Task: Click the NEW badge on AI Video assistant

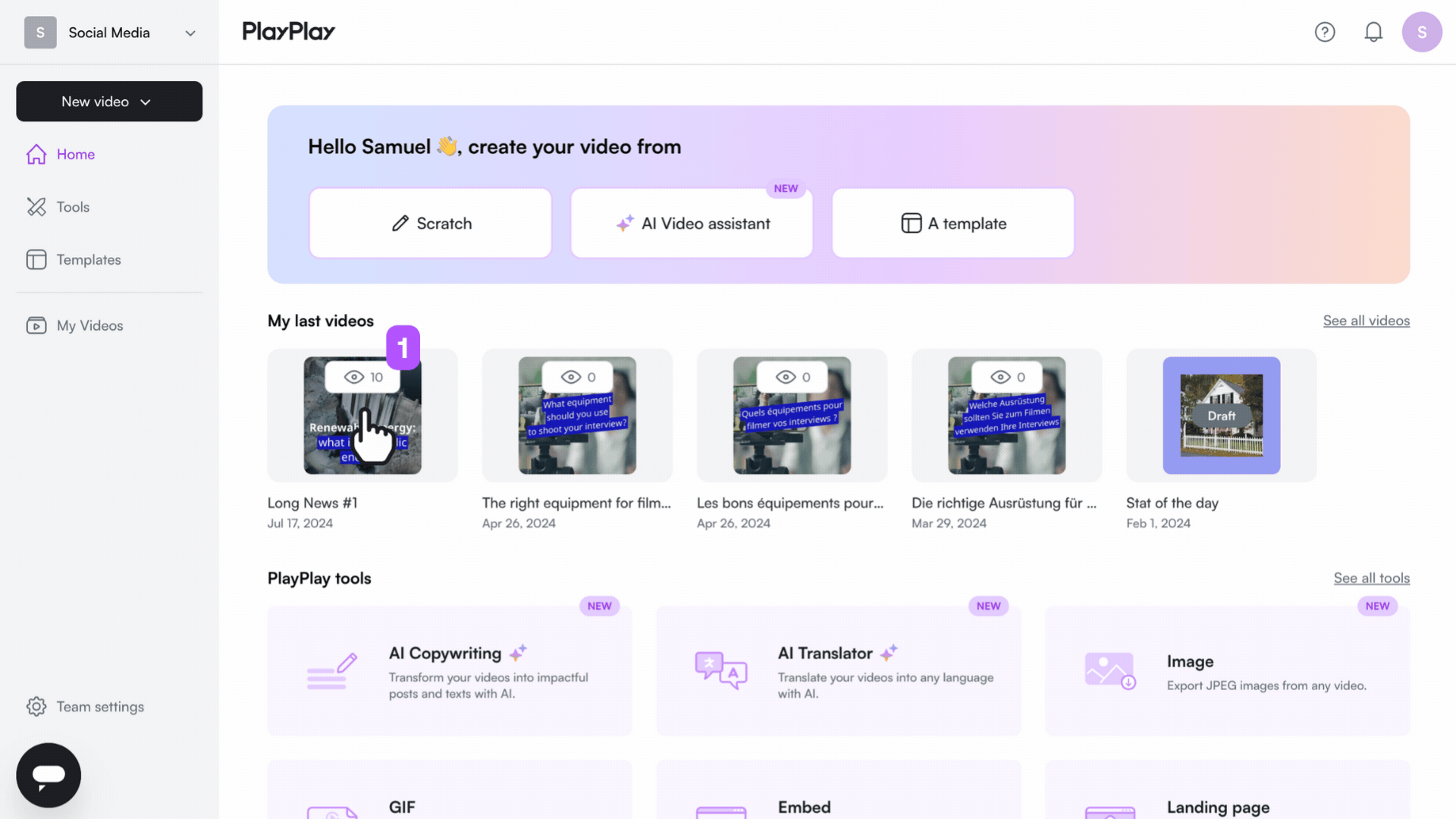Action: click(786, 188)
